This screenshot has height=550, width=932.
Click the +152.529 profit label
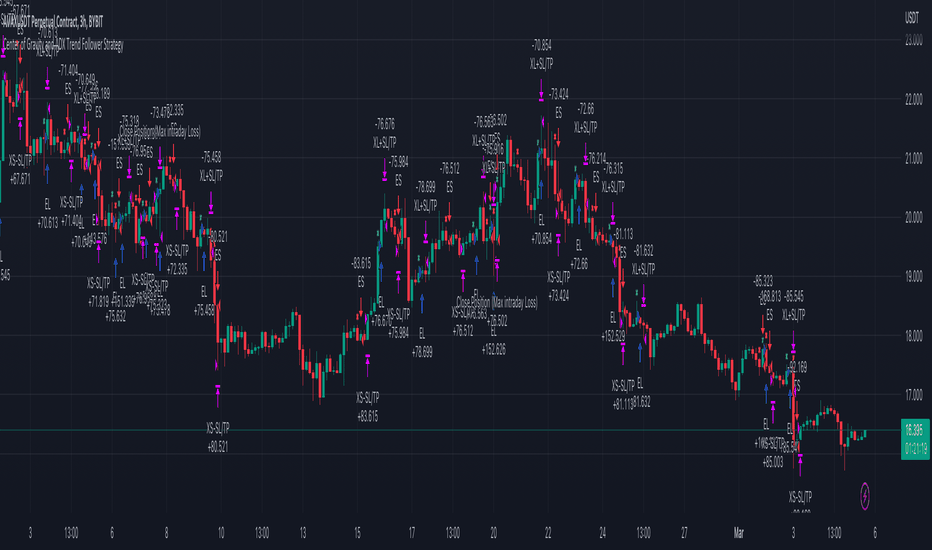click(x=613, y=337)
